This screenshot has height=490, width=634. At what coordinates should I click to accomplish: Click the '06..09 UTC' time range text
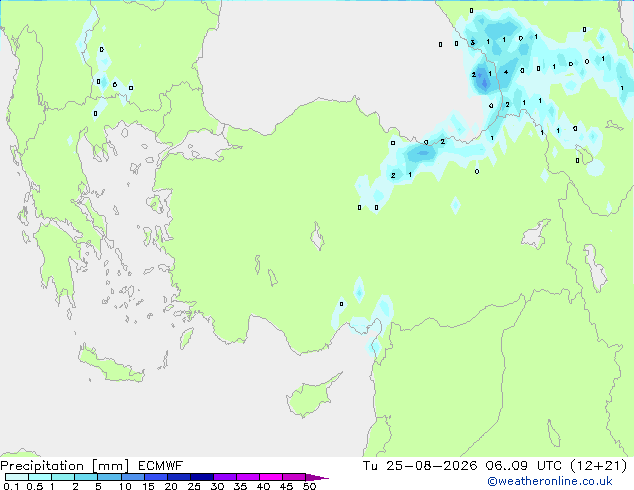click(523, 466)
